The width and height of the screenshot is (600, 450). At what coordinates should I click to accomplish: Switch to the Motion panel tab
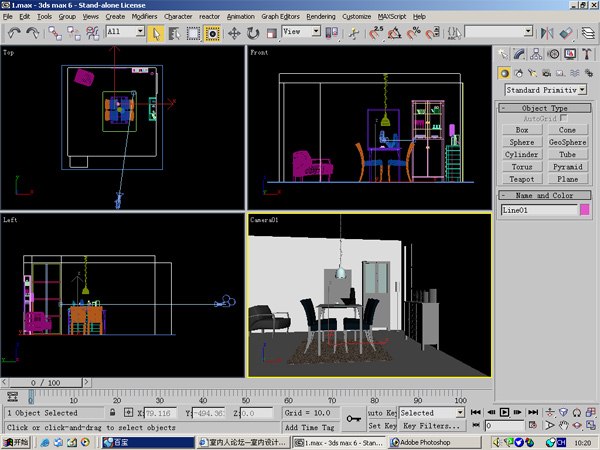tap(553, 54)
